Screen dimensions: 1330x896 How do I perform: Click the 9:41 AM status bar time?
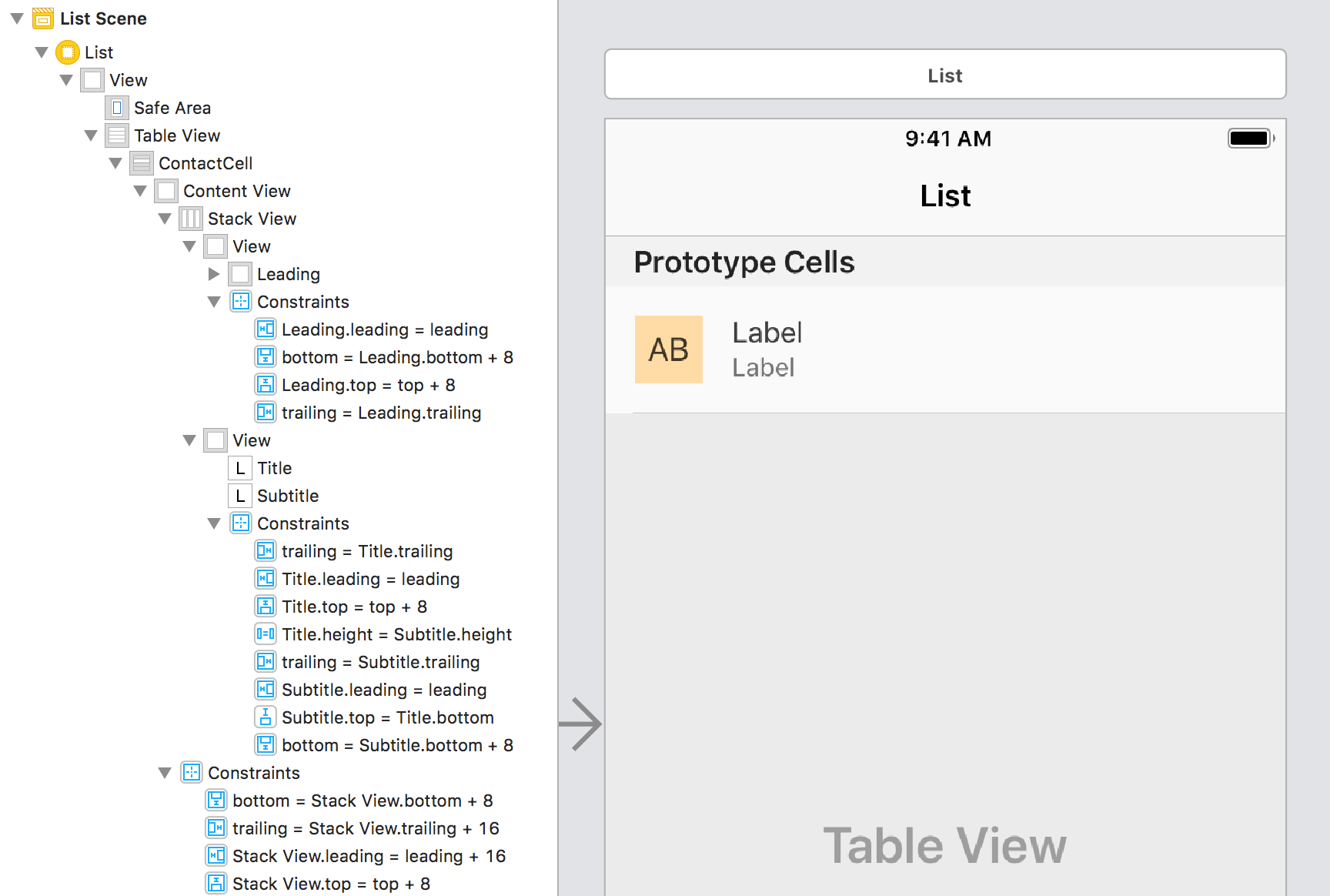click(x=948, y=139)
